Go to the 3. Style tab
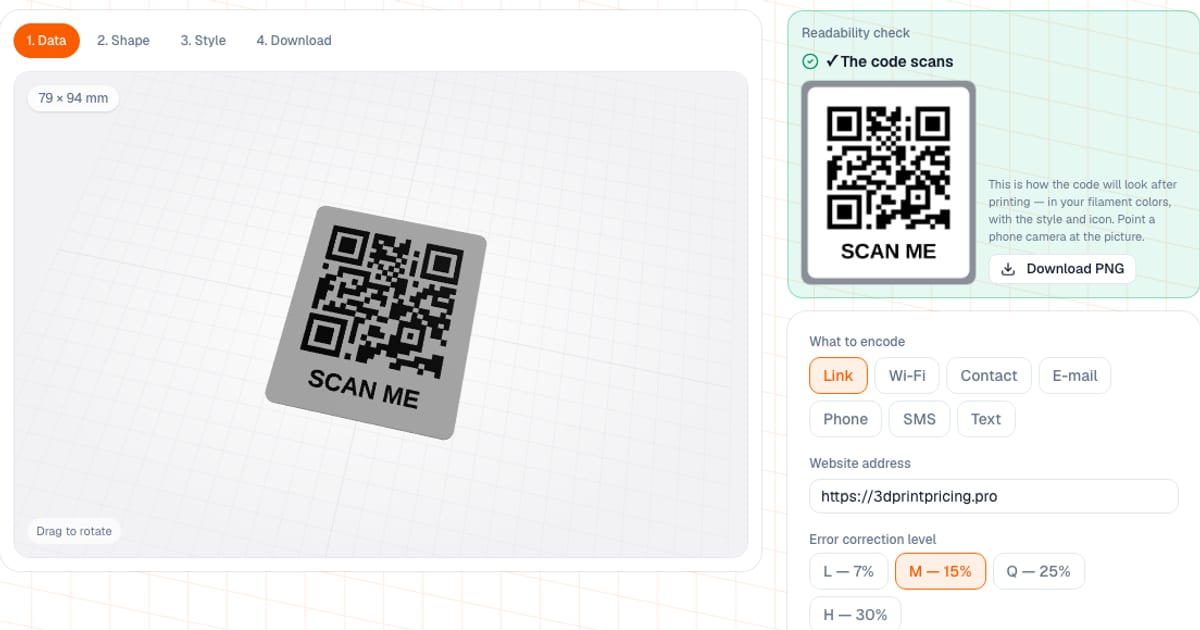 pyautogui.click(x=203, y=41)
